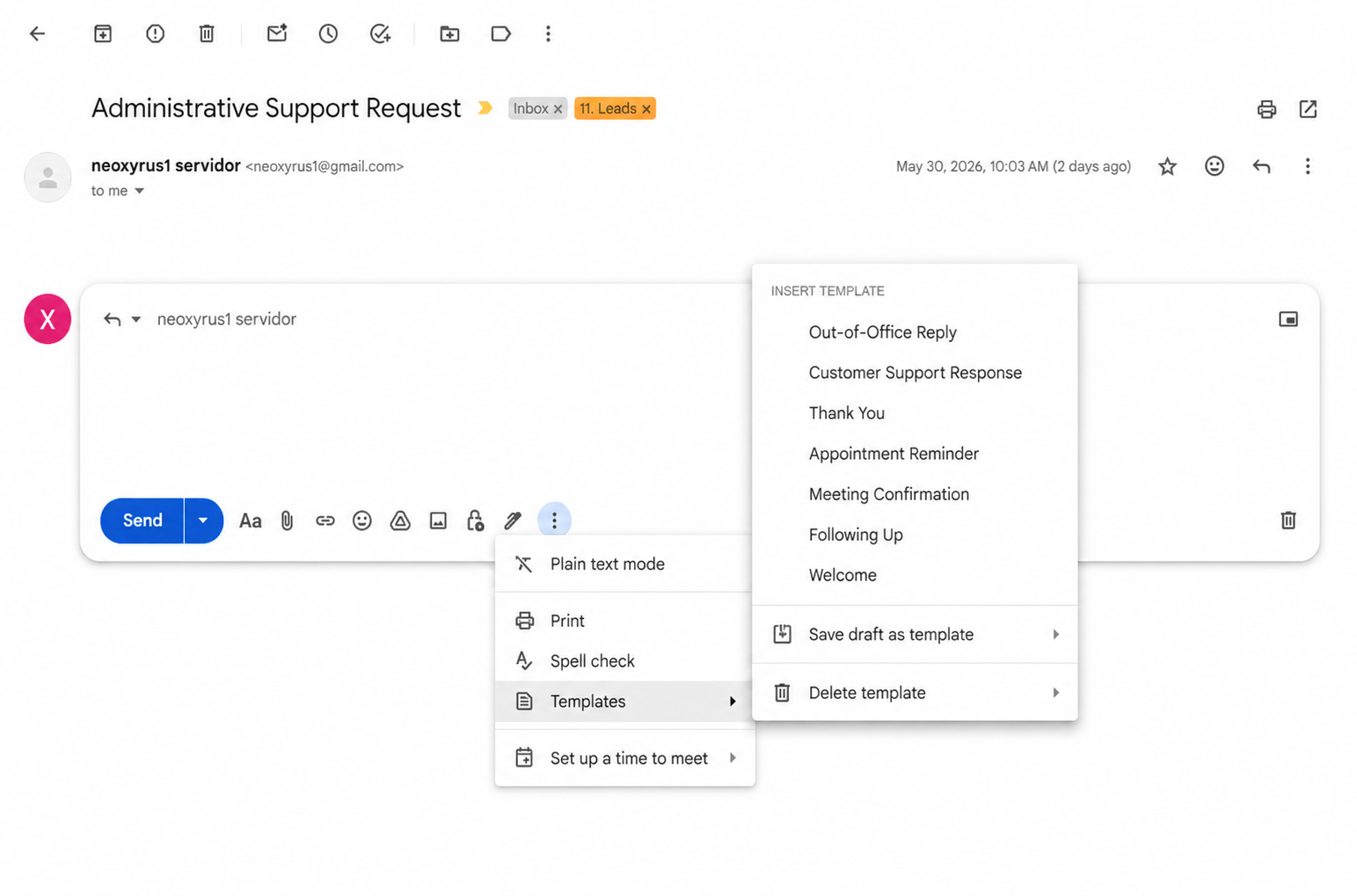Open the Move to folder icon
Image resolution: width=1357 pixels, height=896 pixels.
449,33
